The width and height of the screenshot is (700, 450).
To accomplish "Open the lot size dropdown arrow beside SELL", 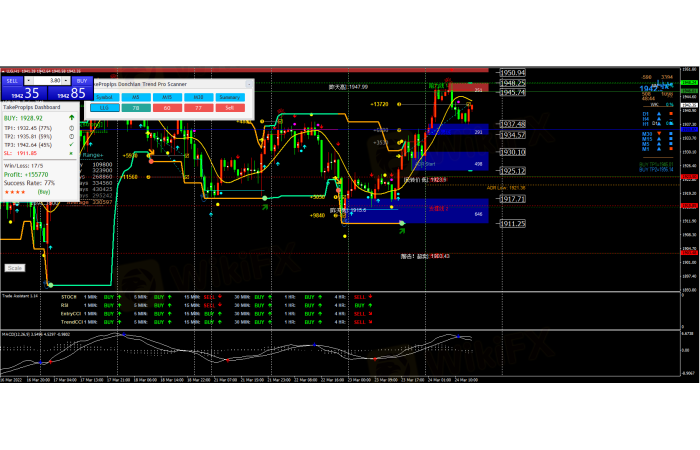I will (x=28, y=78).
